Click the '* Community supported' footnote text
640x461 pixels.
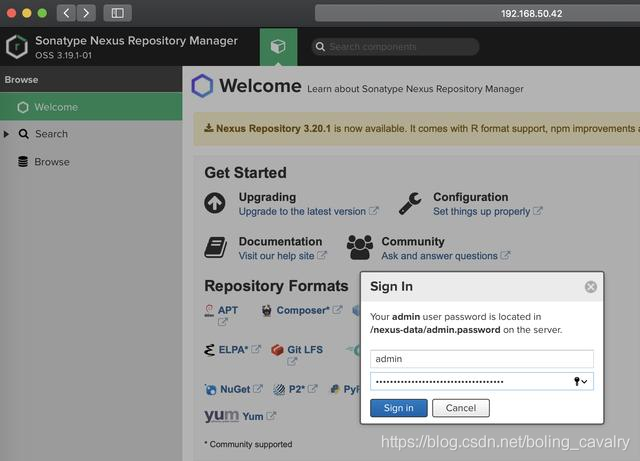coord(248,444)
